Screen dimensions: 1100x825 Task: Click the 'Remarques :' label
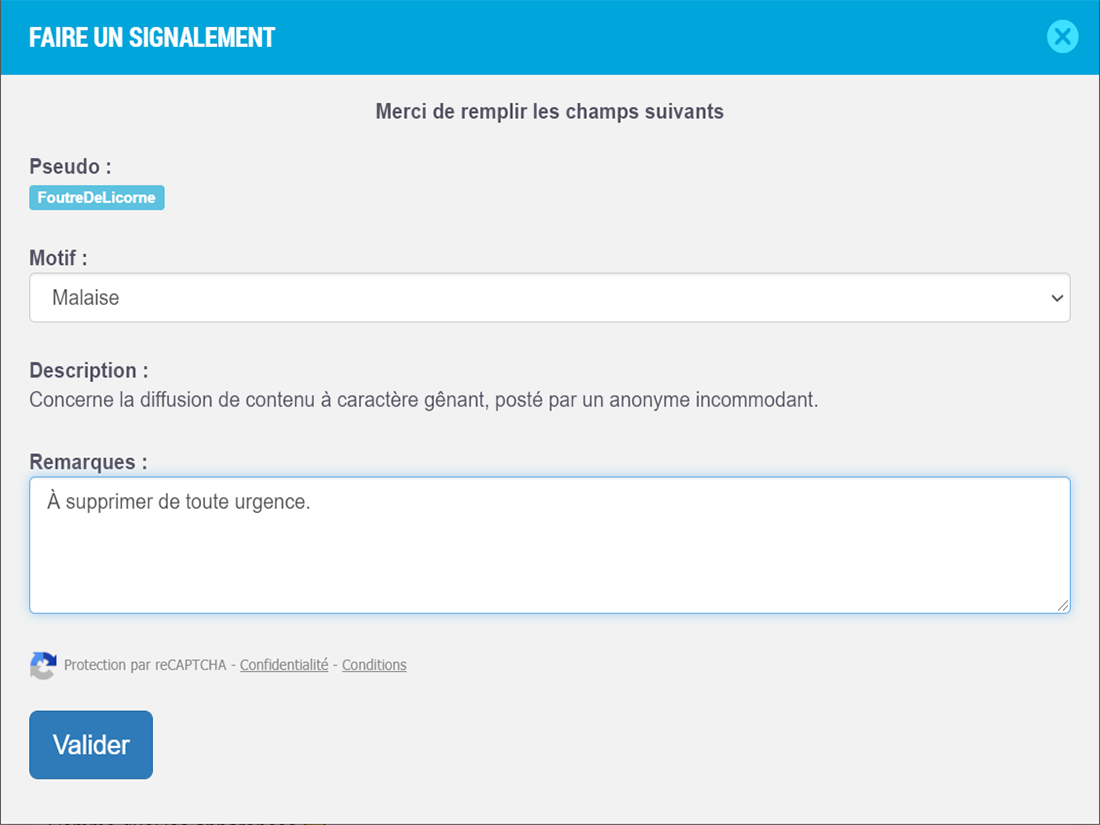pos(88,462)
